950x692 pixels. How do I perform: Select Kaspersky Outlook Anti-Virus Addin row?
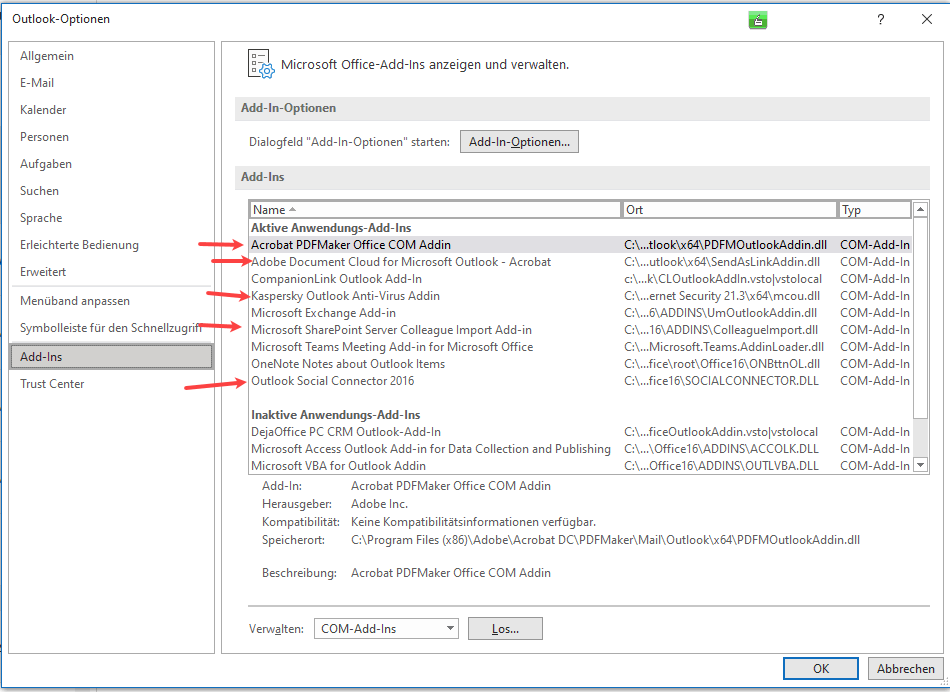pyautogui.click(x=580, y=296)
